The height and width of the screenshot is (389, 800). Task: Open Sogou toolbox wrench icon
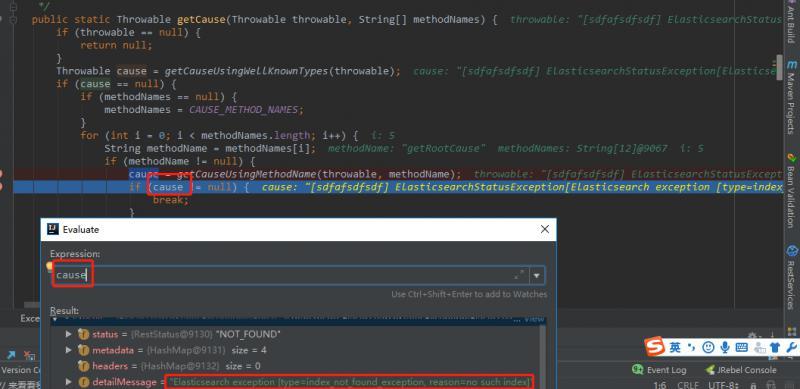click(792, 348)
